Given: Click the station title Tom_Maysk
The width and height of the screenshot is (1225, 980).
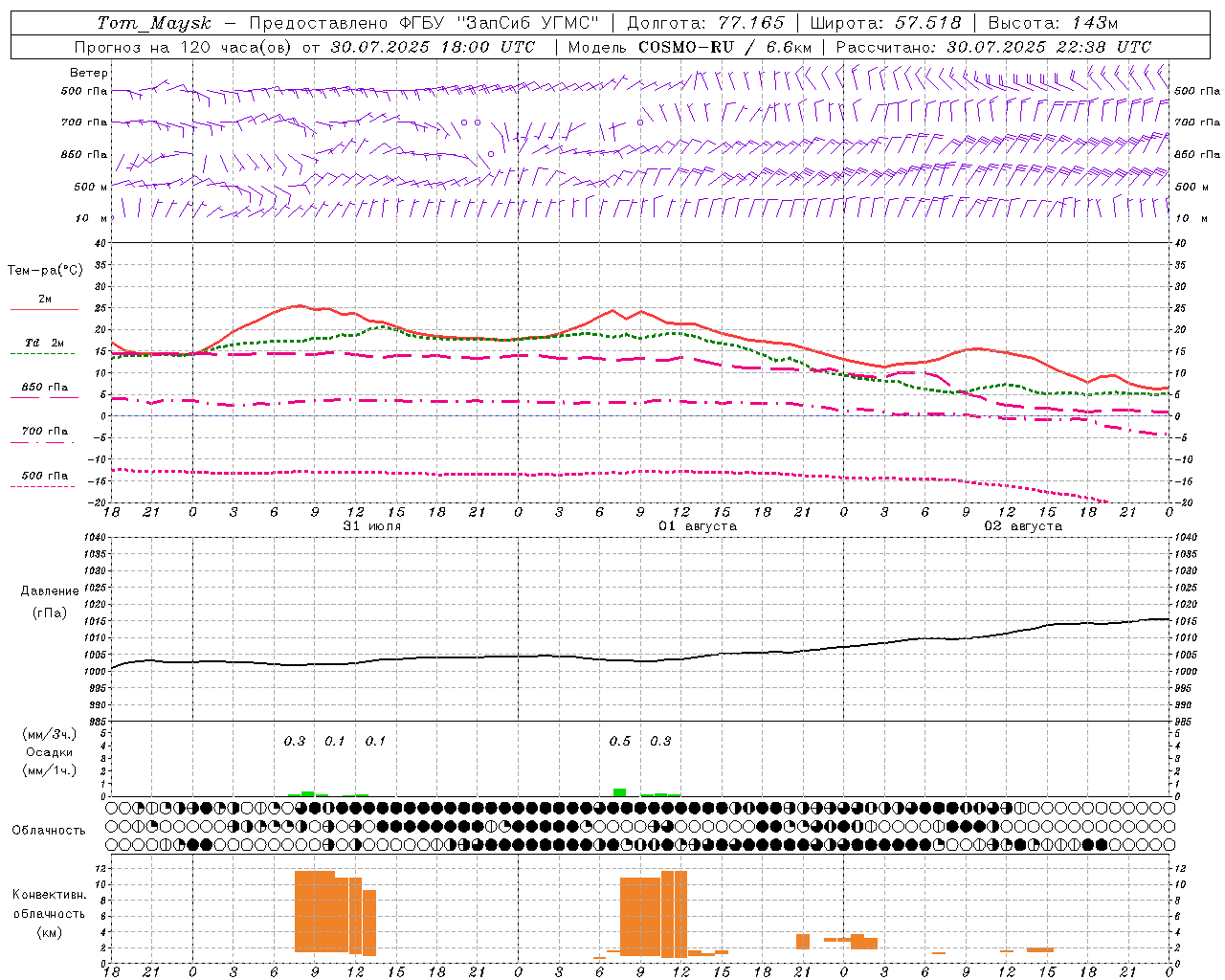Looking at the screenshot, I should coord(154,23).
